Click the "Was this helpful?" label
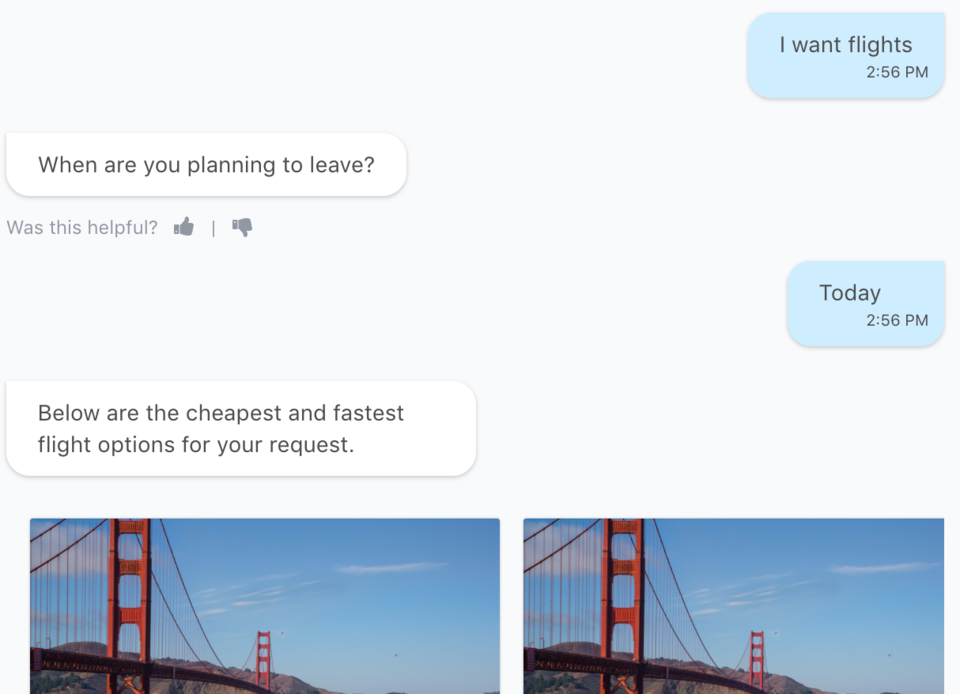Viewport: 960px width, 694px height. [x=82, y=228]
